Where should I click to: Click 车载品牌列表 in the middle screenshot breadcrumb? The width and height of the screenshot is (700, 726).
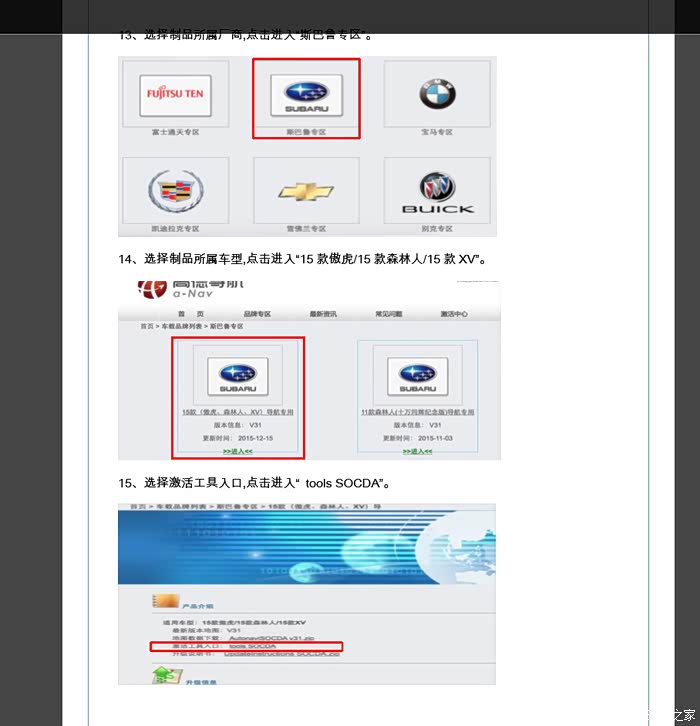181,326
